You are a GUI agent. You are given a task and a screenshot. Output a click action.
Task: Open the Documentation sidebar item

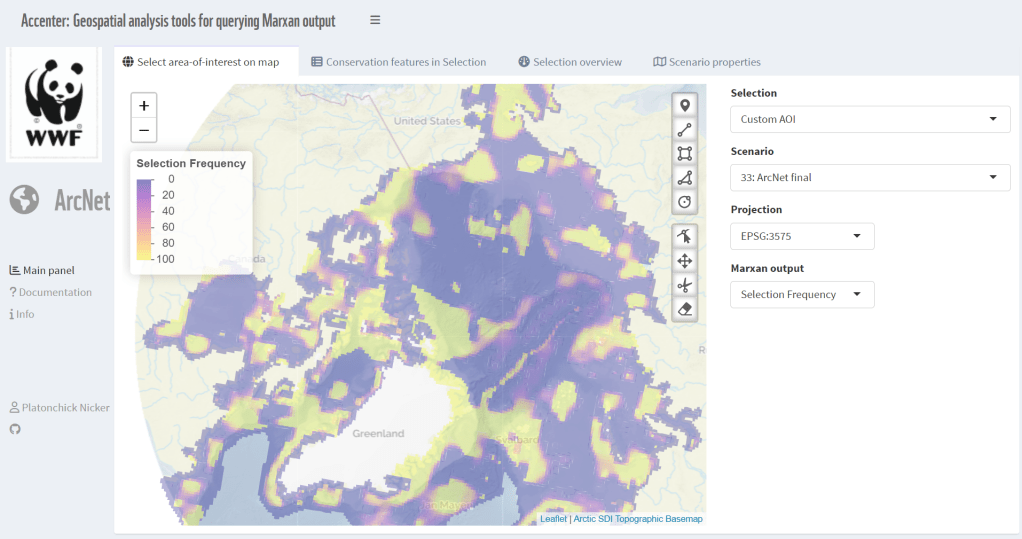54,292
